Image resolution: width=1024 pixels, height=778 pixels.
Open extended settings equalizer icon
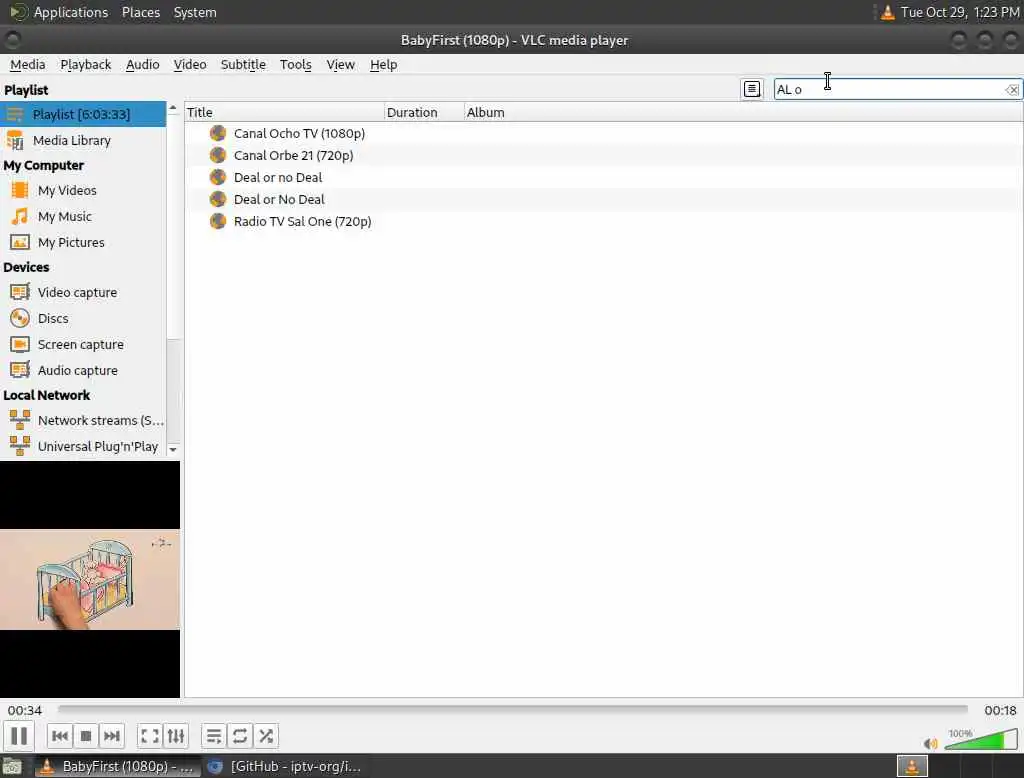[x=176, y=736]
